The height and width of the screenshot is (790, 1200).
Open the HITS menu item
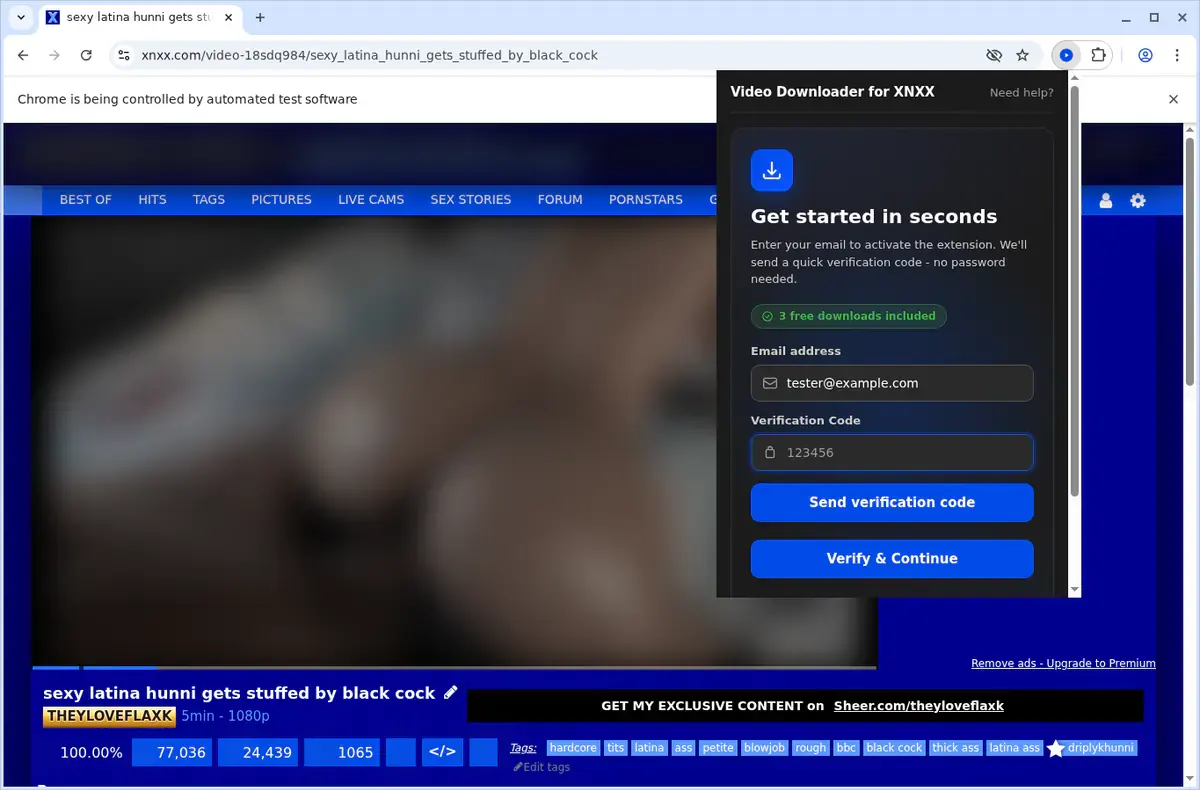(152, 200)
